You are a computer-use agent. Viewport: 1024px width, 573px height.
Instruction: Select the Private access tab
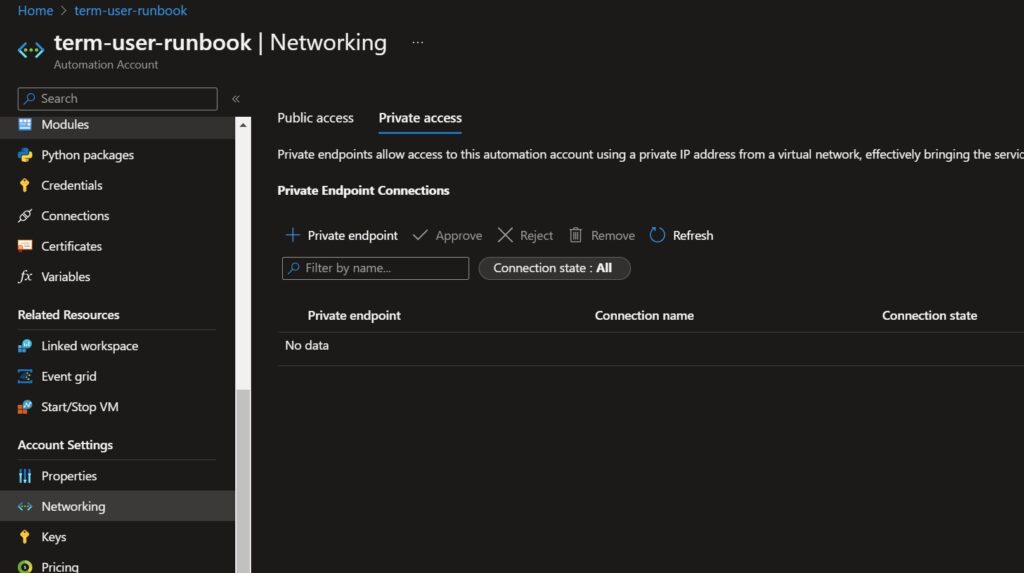420,118
